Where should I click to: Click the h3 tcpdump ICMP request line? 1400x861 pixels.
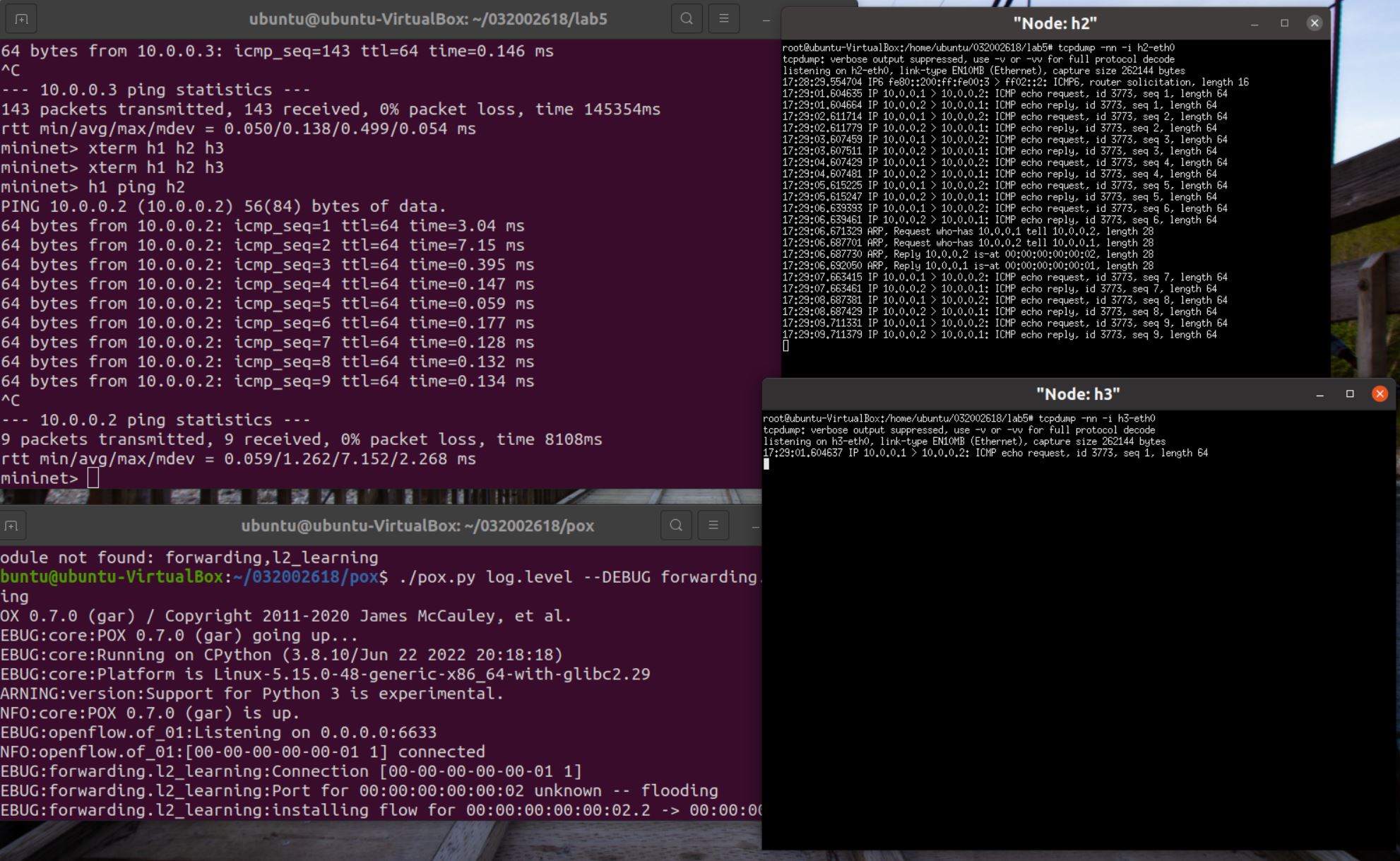click(x=985, y=453)
